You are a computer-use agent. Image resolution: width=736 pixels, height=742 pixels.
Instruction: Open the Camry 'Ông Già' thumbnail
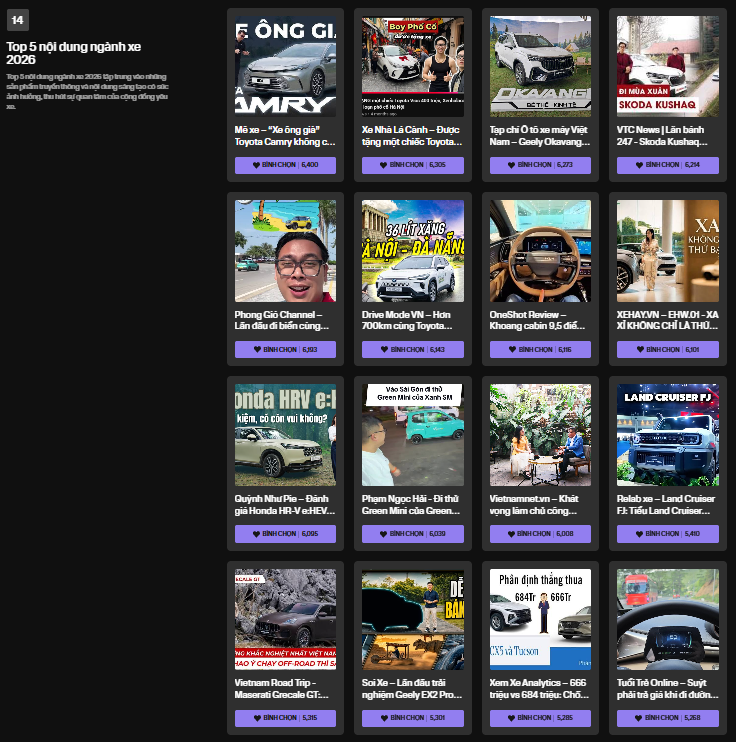(x=285, y=66)
